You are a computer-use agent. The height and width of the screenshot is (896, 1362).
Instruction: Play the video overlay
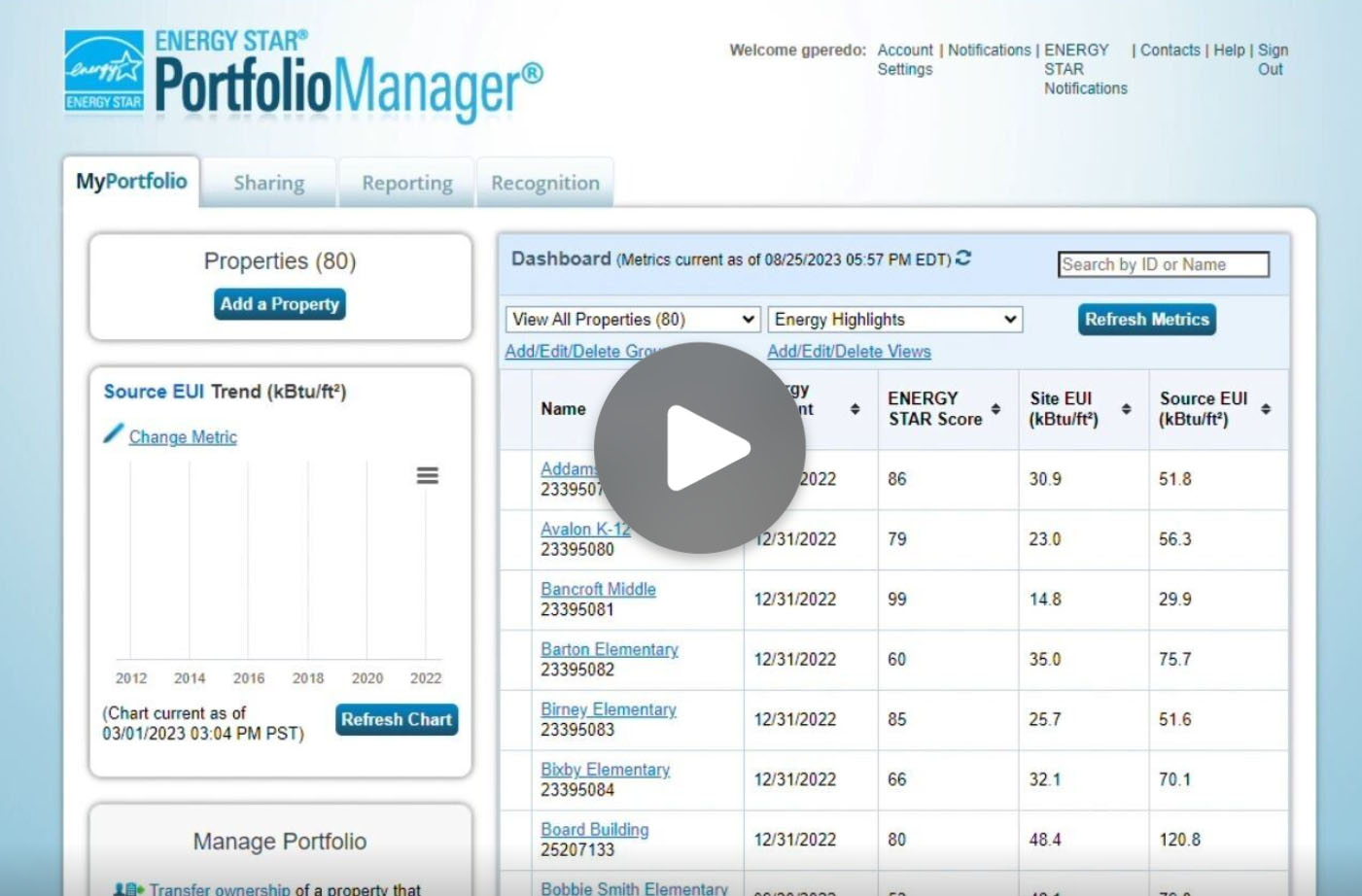coord(699,448)
